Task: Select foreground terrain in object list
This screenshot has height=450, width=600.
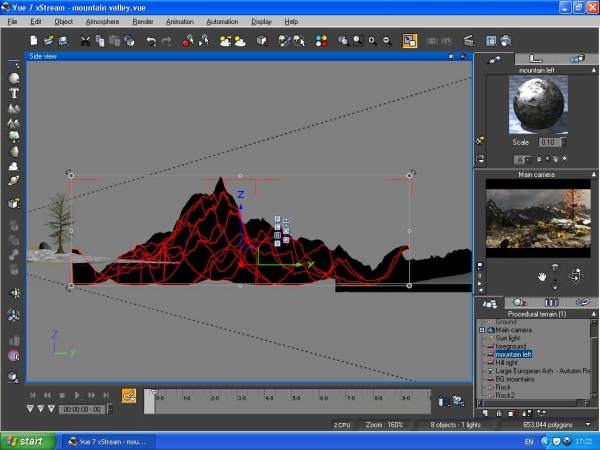Action: pyautogui.click(x=510, y=346)
